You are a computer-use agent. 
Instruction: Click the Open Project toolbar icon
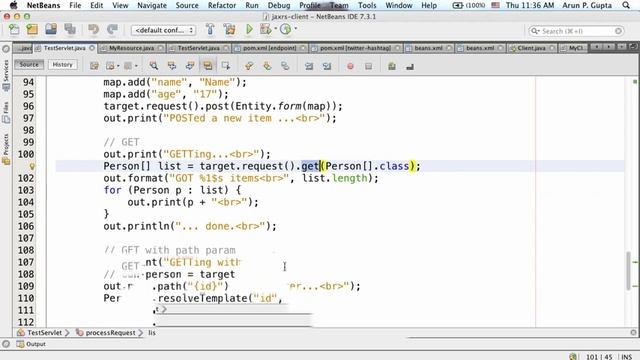pos(51,30)
